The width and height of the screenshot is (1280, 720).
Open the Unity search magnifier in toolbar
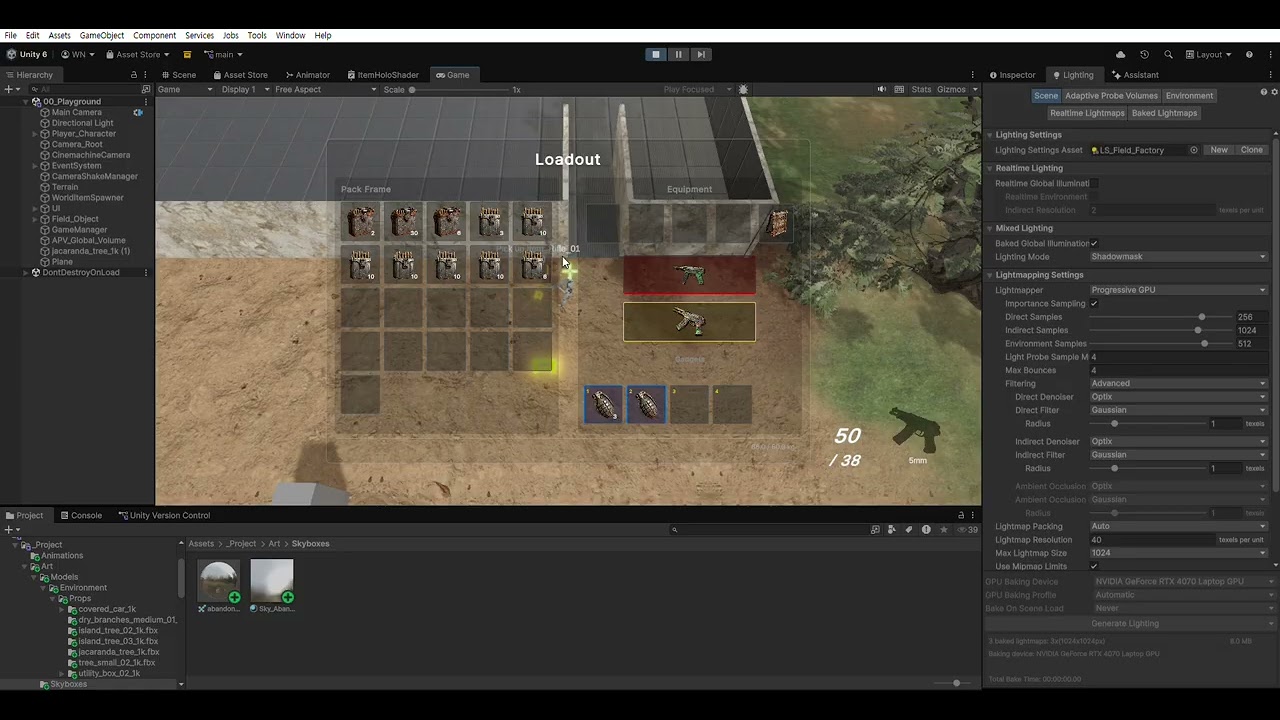pos(1167,54)
